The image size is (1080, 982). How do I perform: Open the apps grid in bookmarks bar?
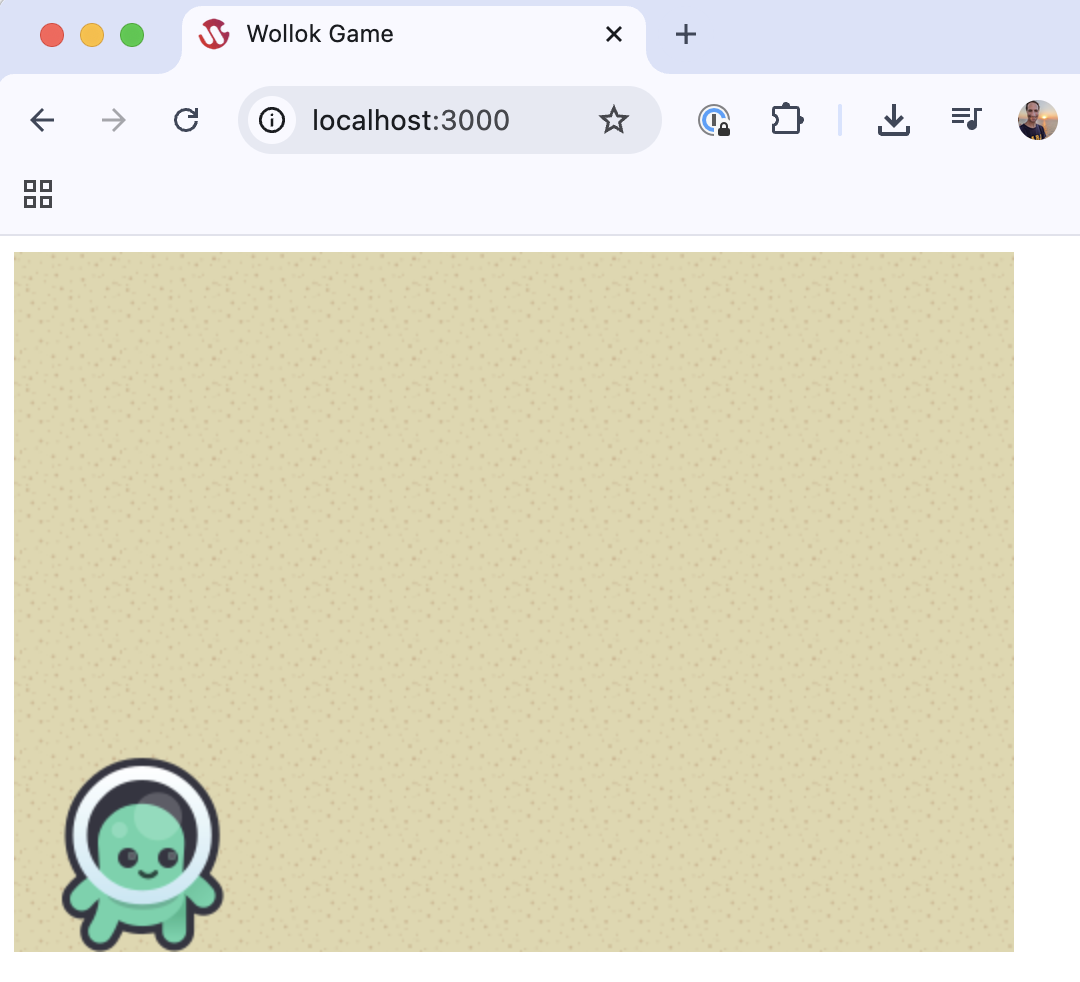pyautogui.click(x=38, y=194)
